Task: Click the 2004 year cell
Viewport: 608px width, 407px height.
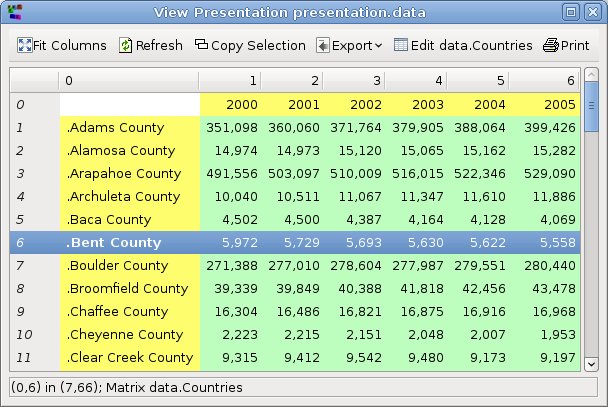Action: click(x=478, y=104)
